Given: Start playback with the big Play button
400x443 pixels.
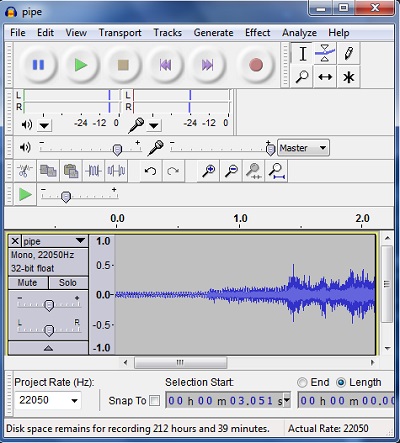Looking at the screenshot, I should pyautogui.click(x=81, y=65).
